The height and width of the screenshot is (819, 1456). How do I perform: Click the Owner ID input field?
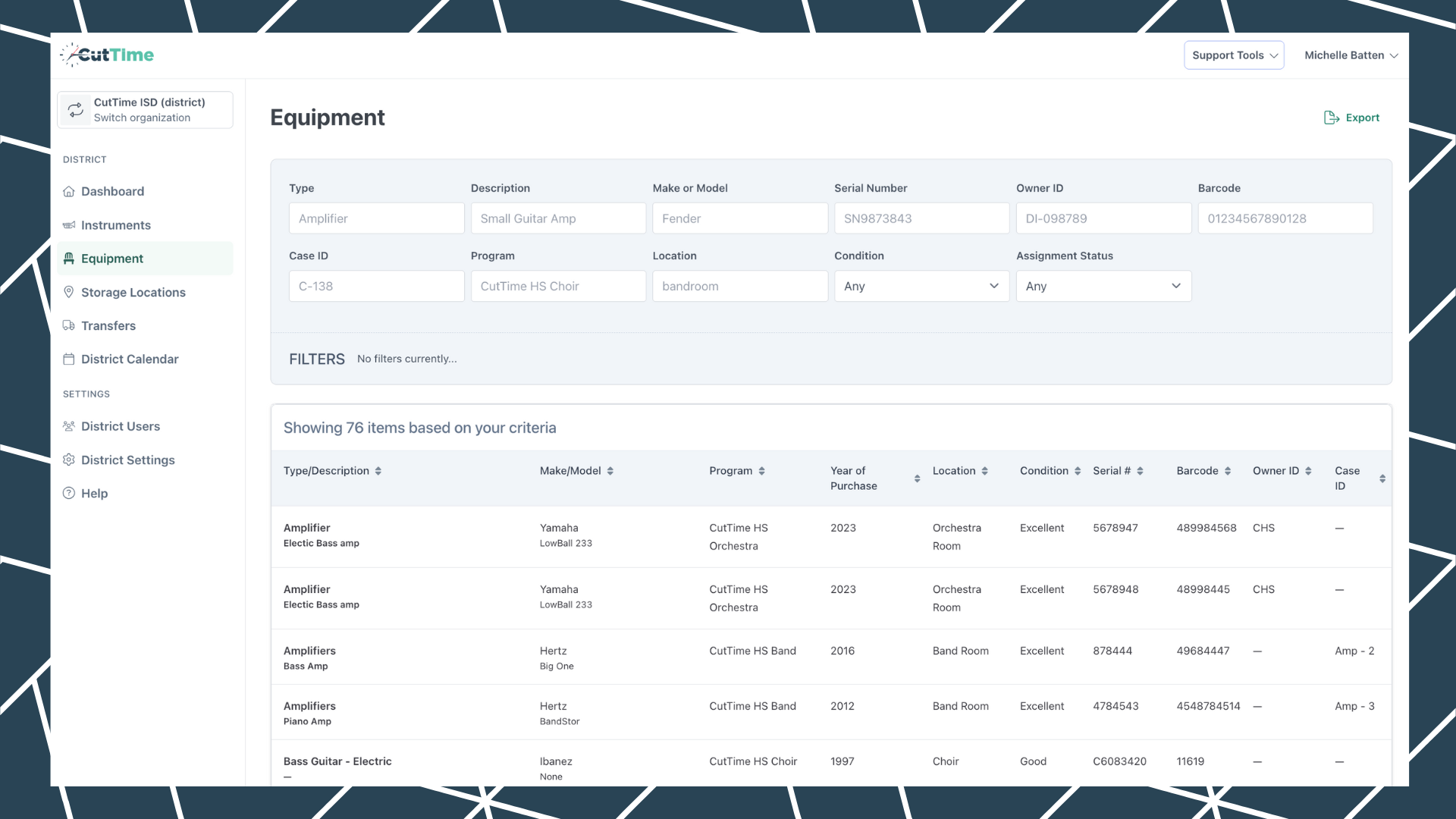[1103, 218]
